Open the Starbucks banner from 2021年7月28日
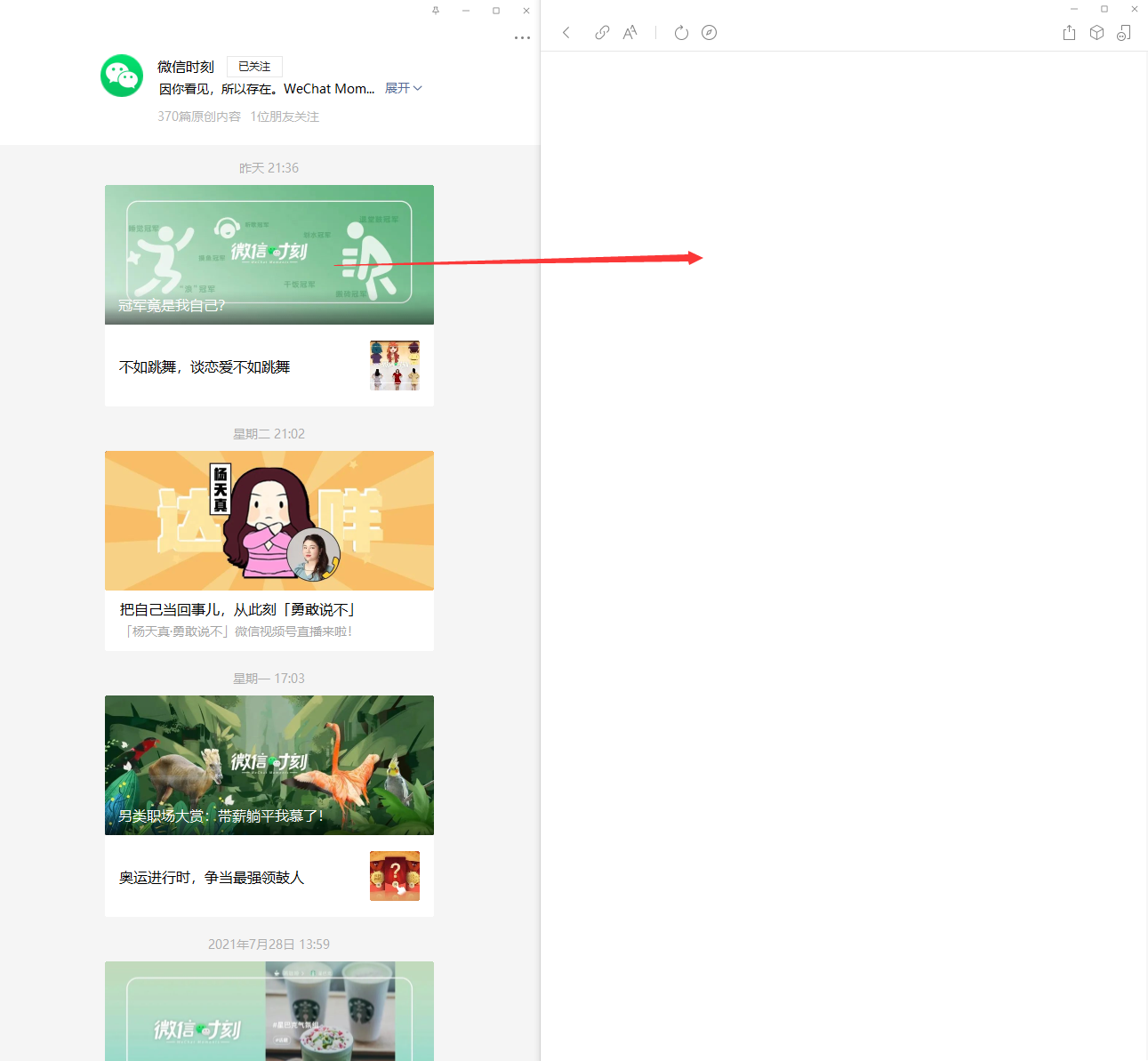The width and height of the screenshot is (1148, 1061). [269, 1011]
